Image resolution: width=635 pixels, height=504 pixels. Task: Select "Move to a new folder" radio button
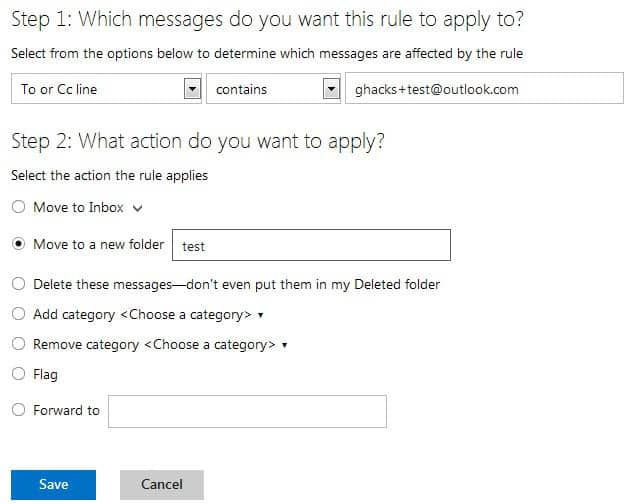(18, 244)
